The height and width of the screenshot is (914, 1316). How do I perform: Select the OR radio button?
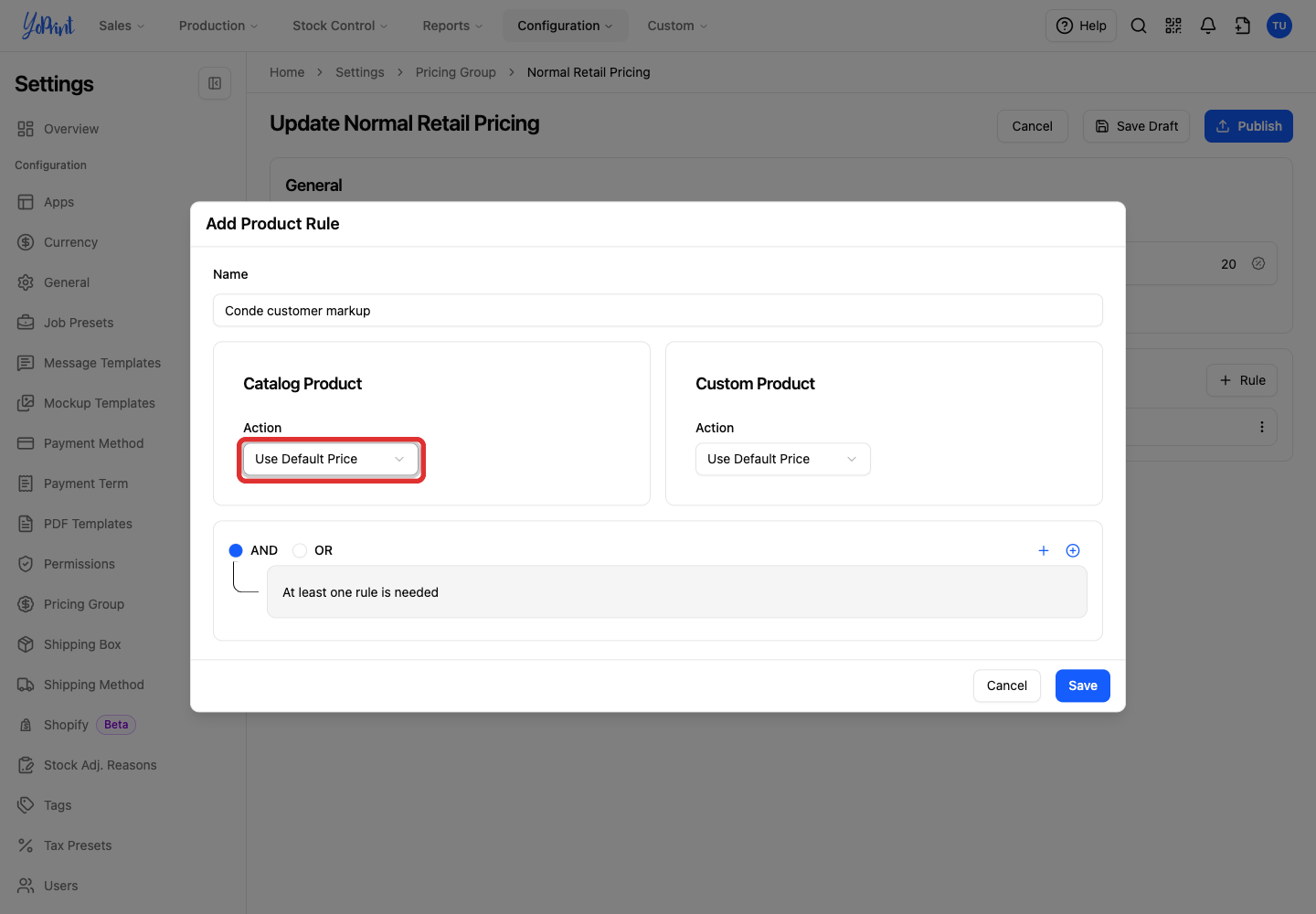(x=300, y=550)
